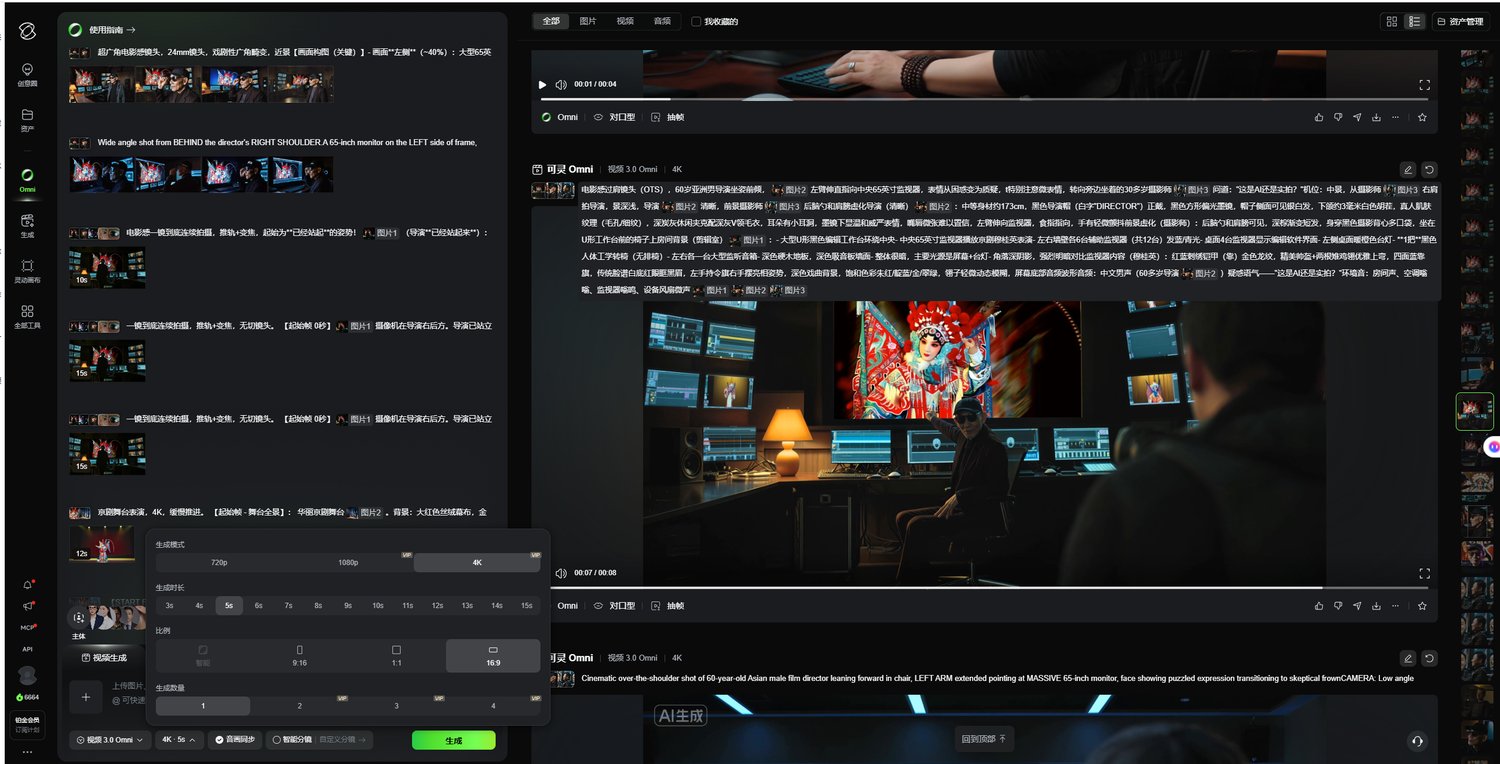The width and height of the screenshot is (1500, 764).
Task: Open 资产管理
Action: [1460, 21]
